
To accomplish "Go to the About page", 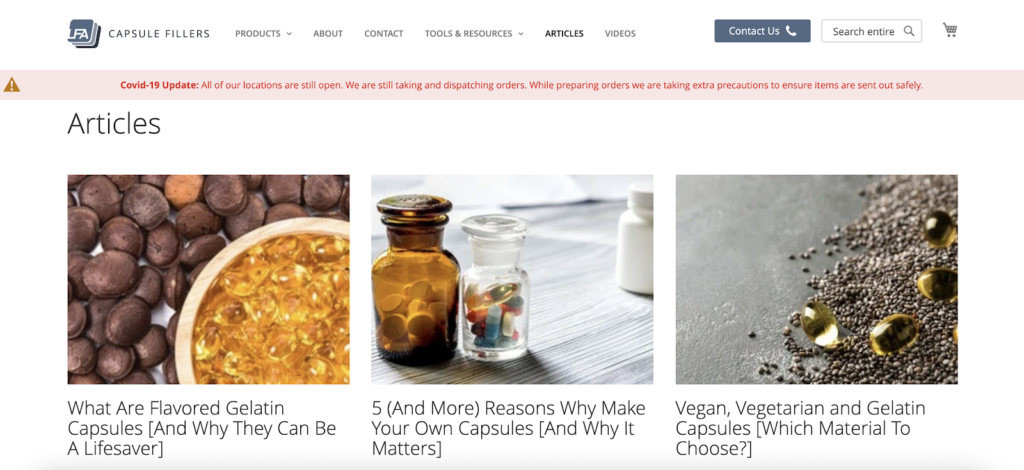I will coord(328,33).
